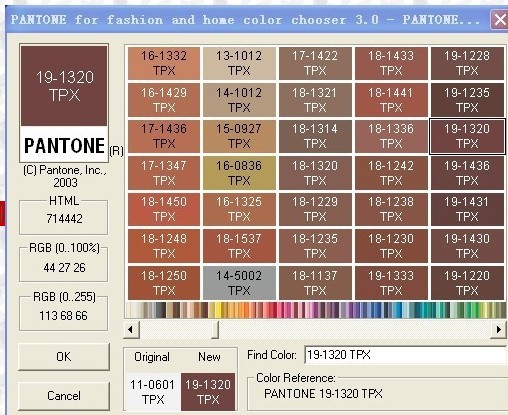Select swatch 18-1242 TPX
508x415 pixels.
pos(391,173)
